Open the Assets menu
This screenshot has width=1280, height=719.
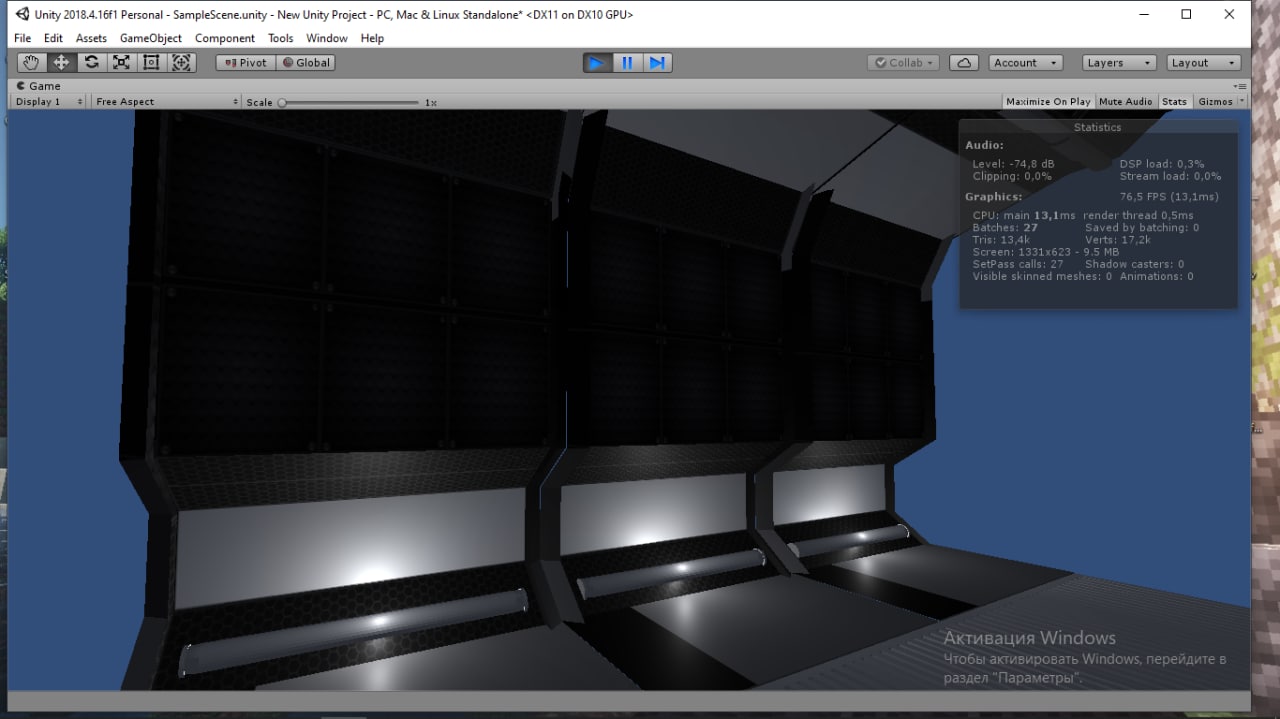point(91,38)
